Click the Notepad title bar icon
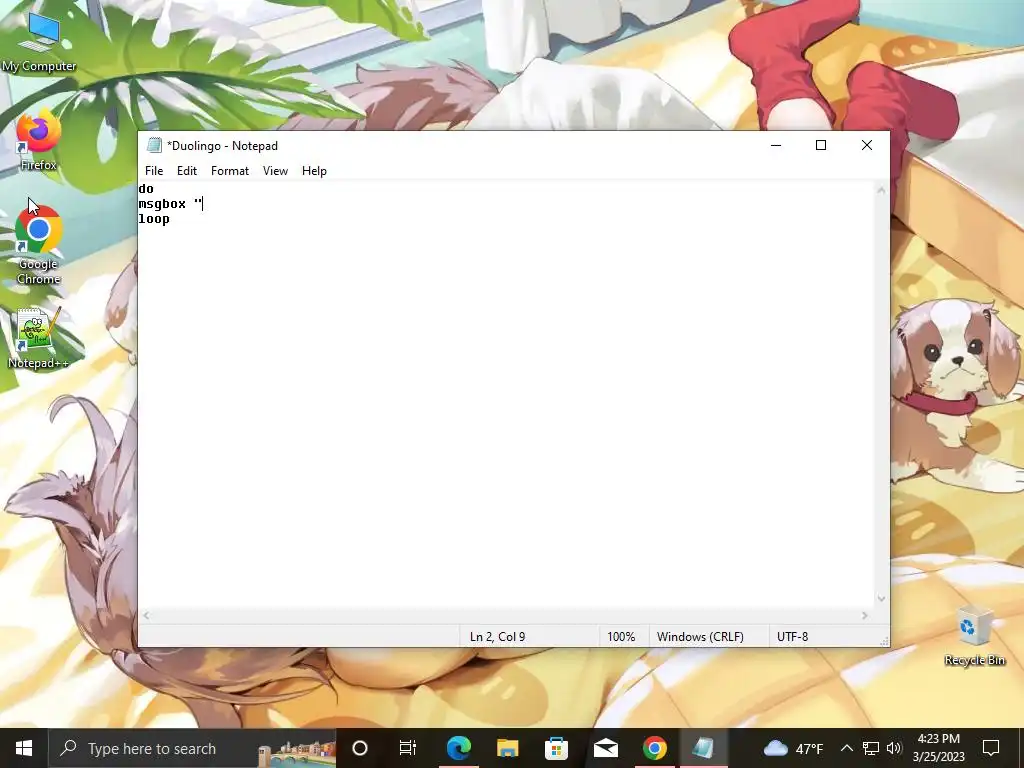Screen dimensions: 1024x768 pyautogui.click(x=154, y=146)
